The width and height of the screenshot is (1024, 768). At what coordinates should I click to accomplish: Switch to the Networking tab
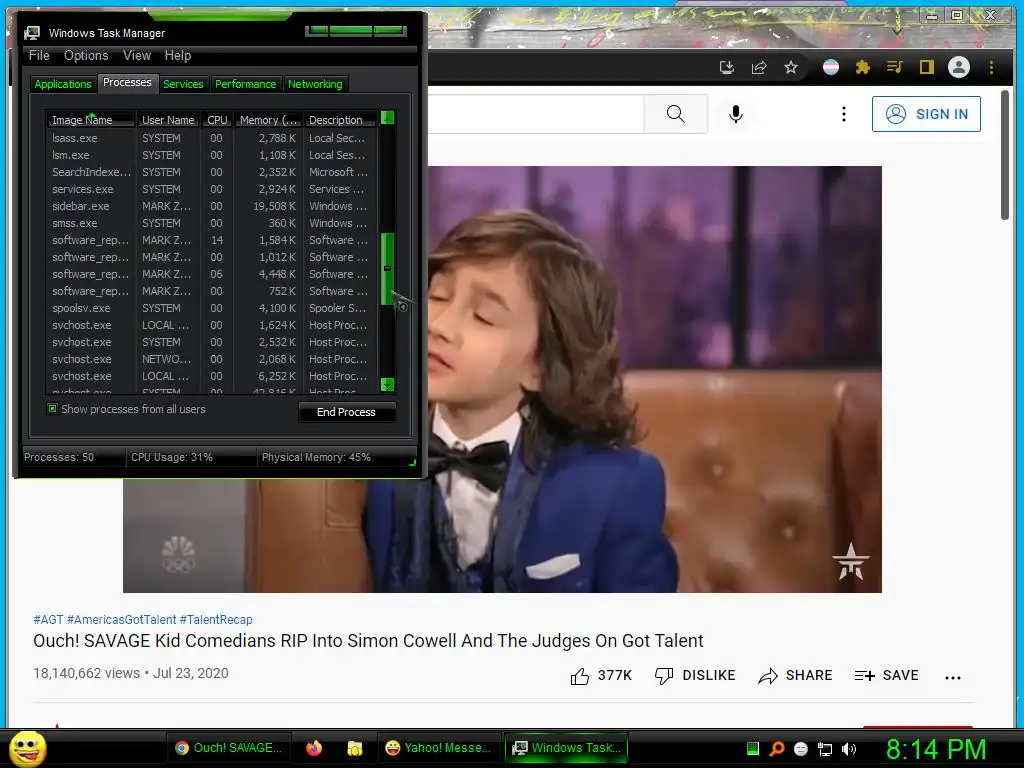(x=315, y=84)
